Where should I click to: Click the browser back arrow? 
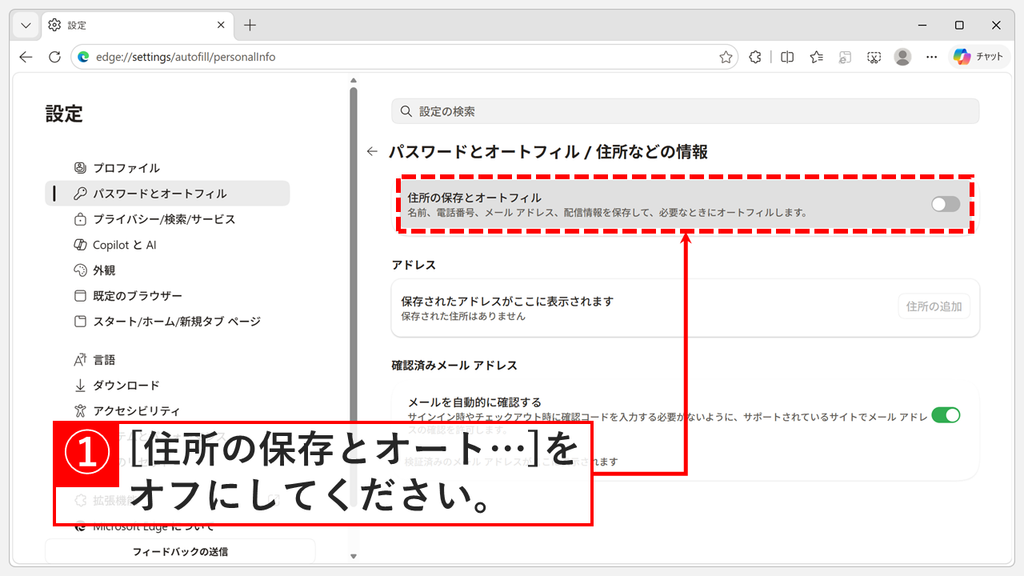tap(26, 57)
